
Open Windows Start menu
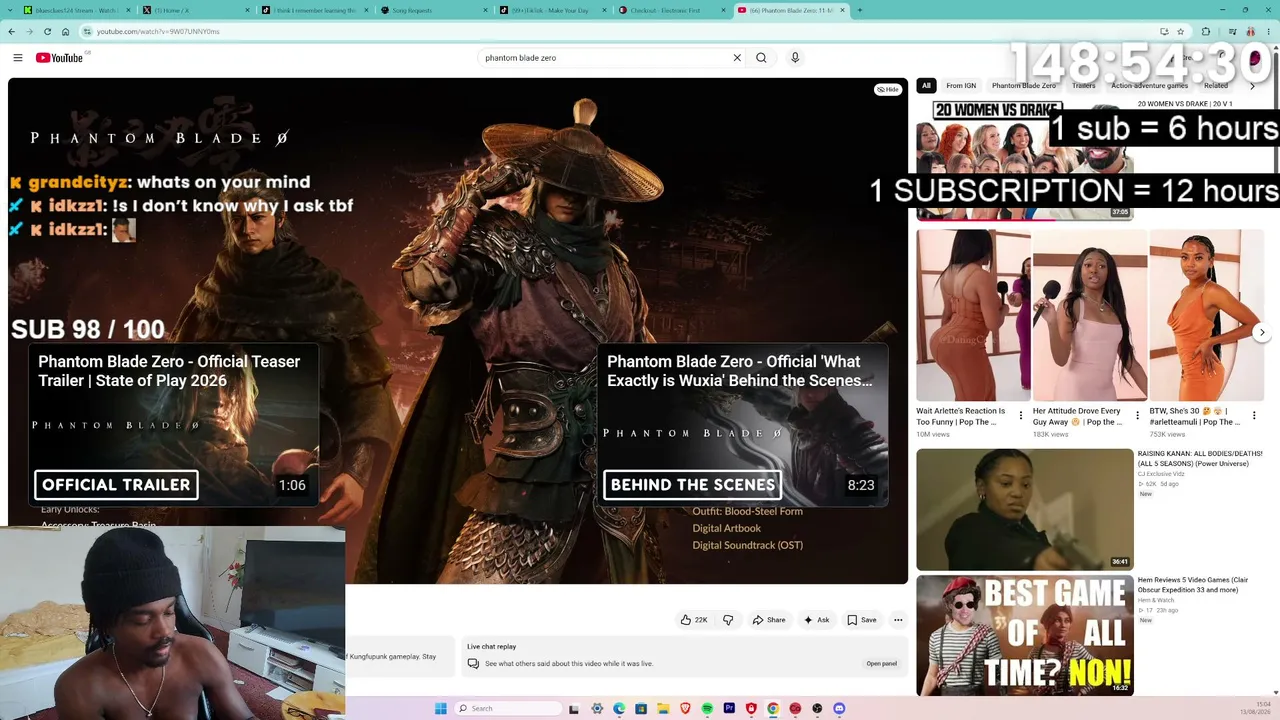[x=441, y=708]
